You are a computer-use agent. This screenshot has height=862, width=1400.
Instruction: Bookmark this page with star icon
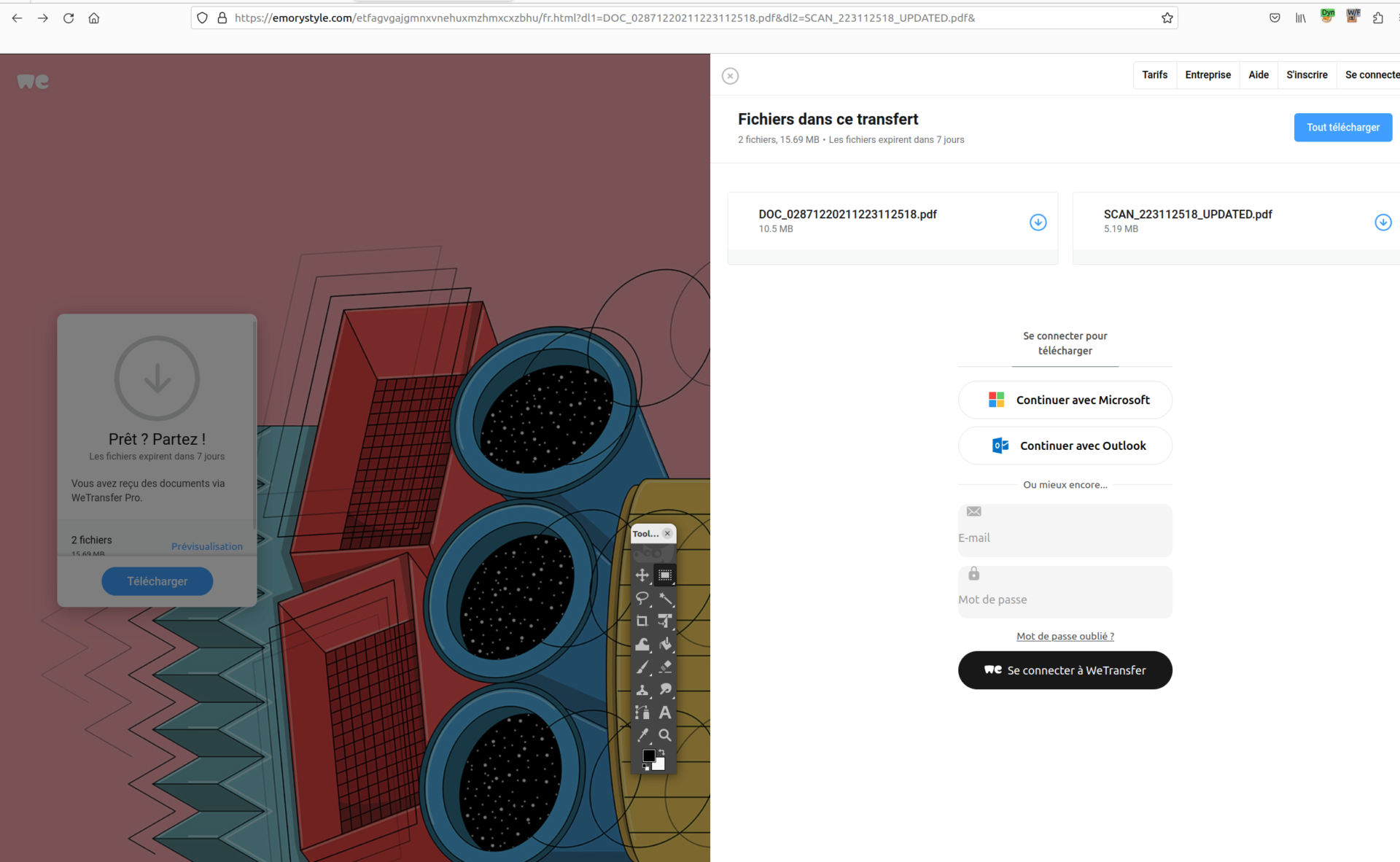tap(1167, 18)
